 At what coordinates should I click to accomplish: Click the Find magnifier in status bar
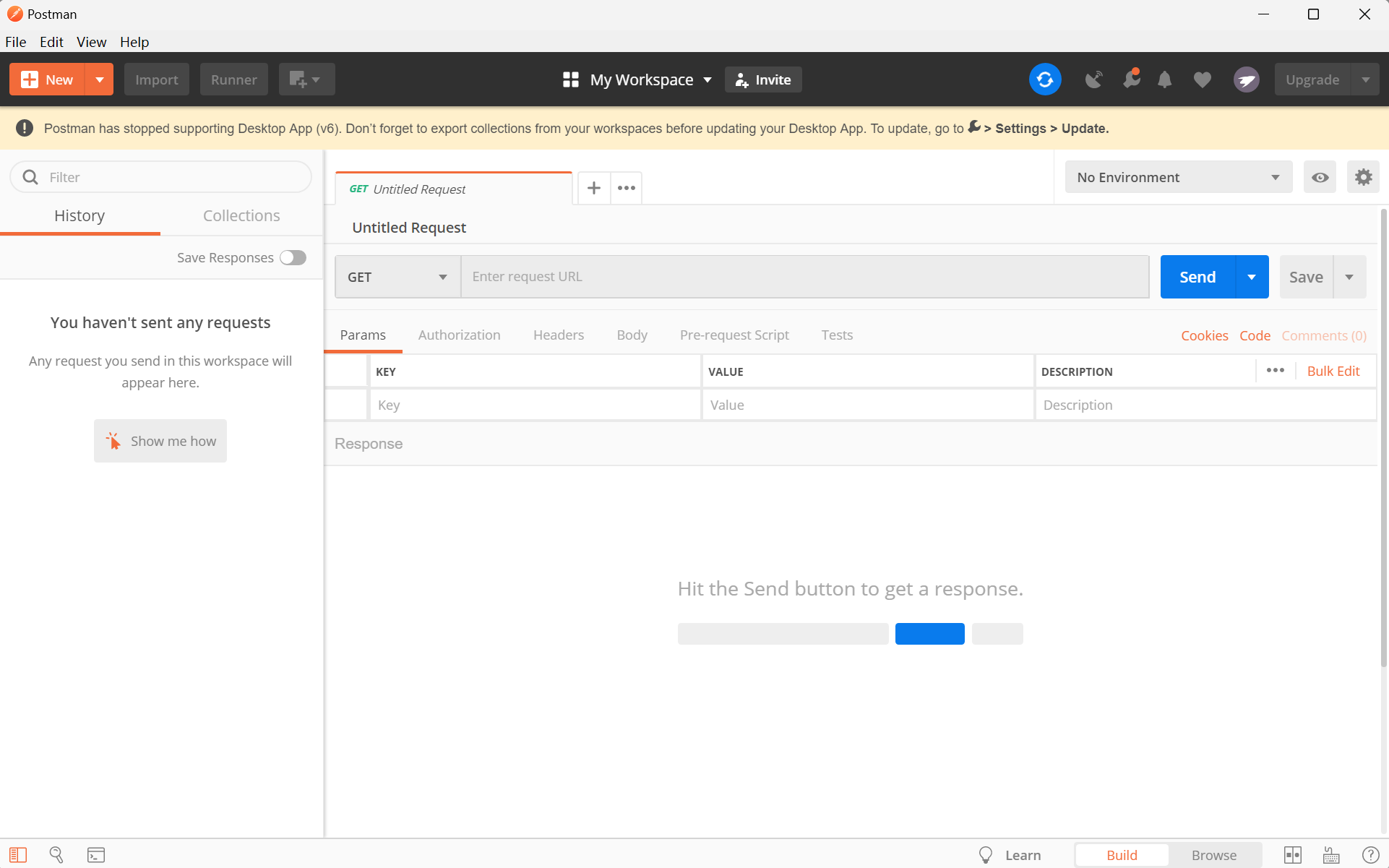click(56, 855)
